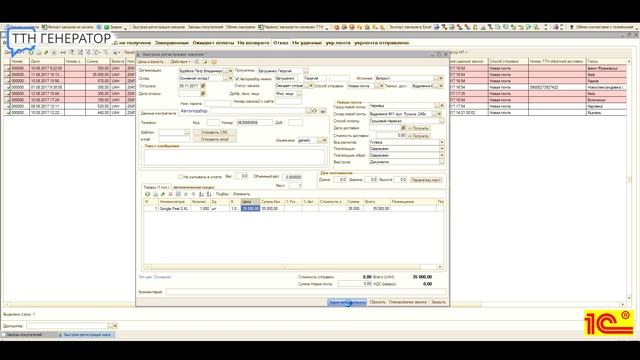The height and width of the screenshot is (360, 640).
Task: Open На возврате tab in orders list
Action: click(253, 42)
